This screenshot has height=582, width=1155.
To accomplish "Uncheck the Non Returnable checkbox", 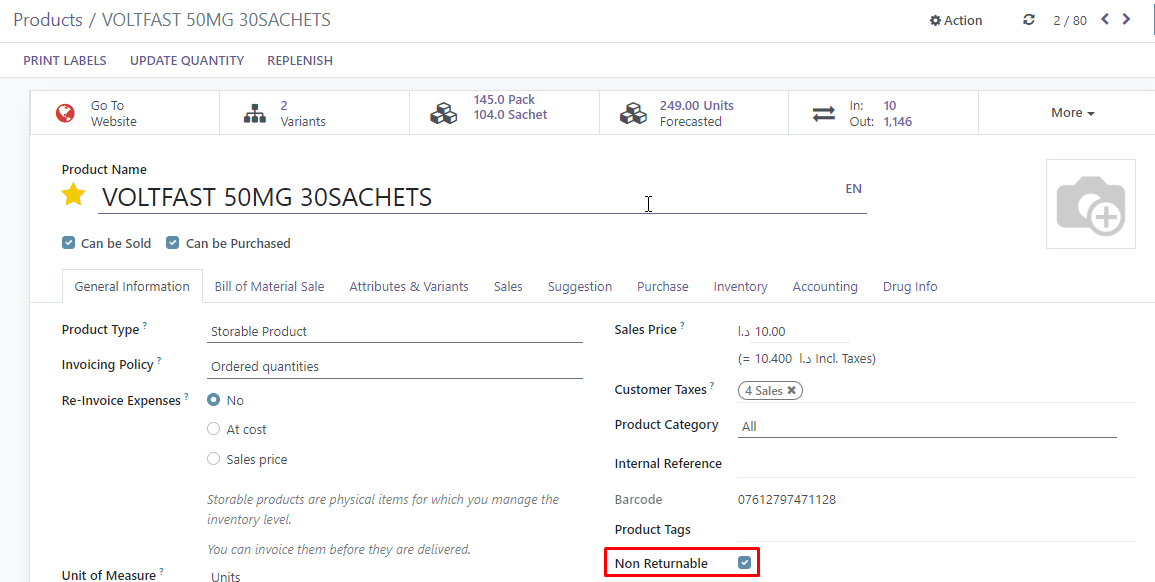I will point(745,563).
